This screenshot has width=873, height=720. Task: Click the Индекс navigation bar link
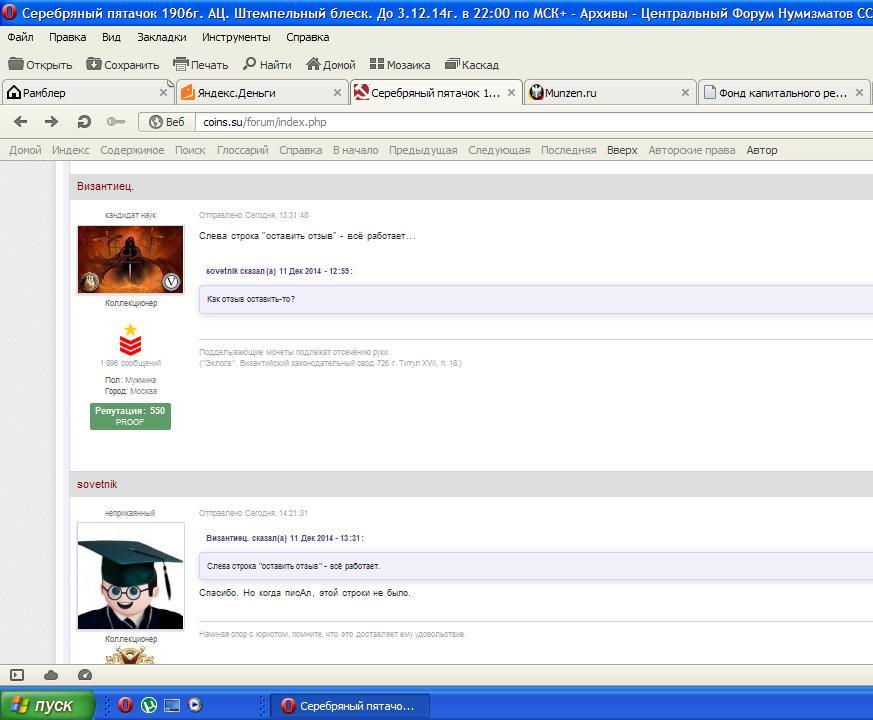click(71, 150)
